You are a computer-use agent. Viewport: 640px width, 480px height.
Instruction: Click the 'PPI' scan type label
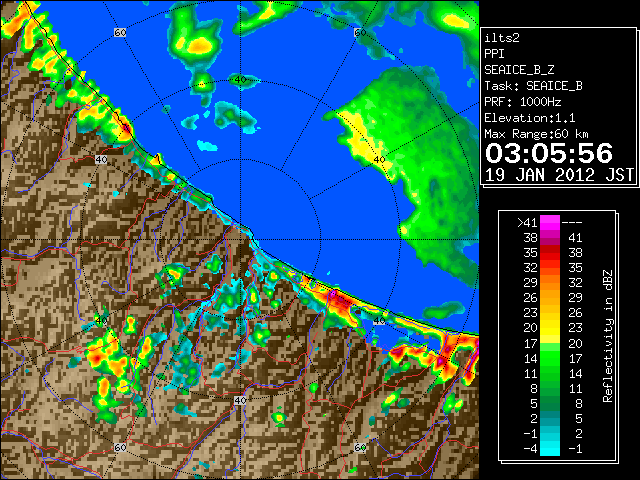[x=494, y=54]
